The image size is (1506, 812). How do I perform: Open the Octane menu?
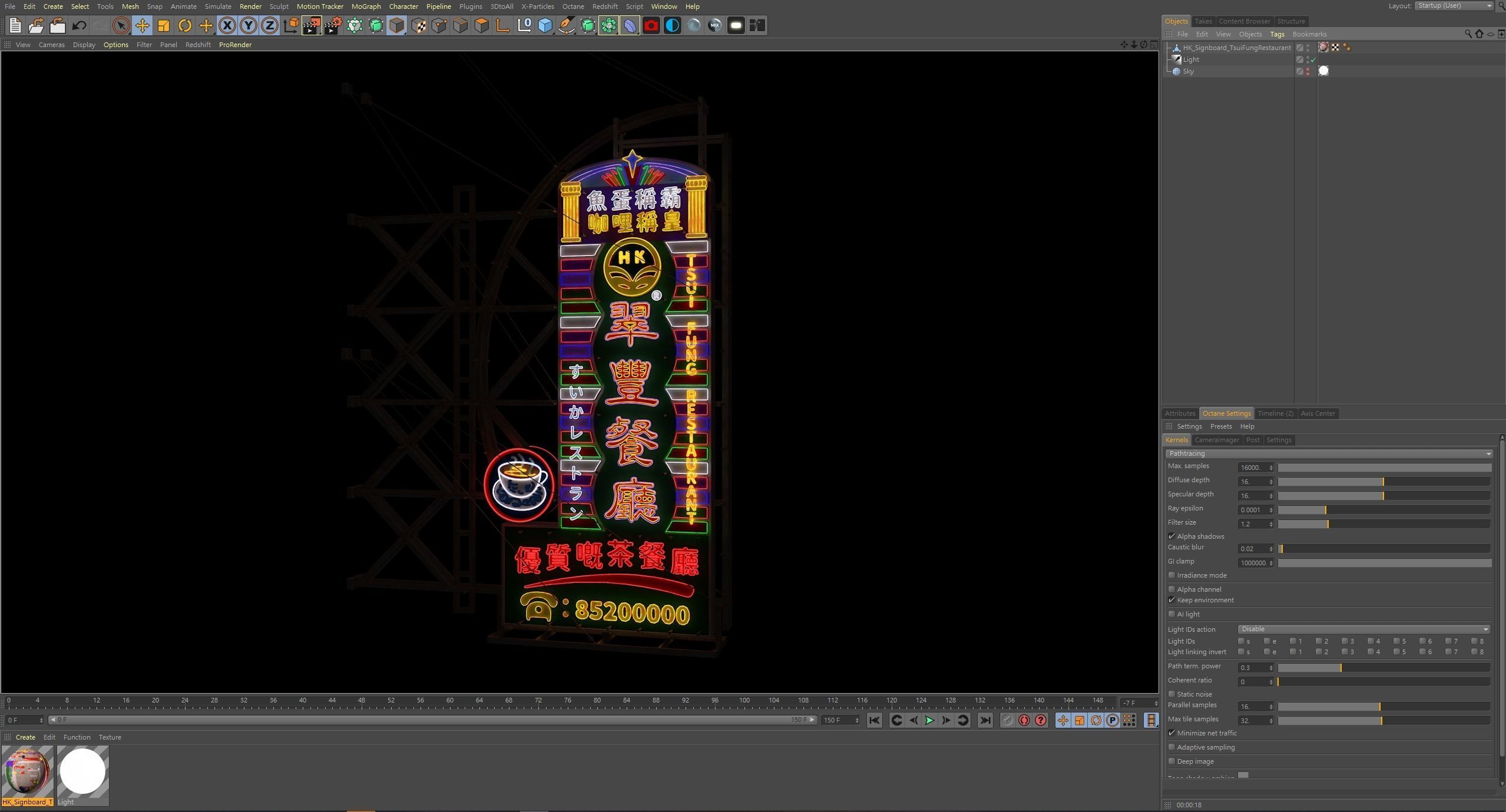click(572, 6)
